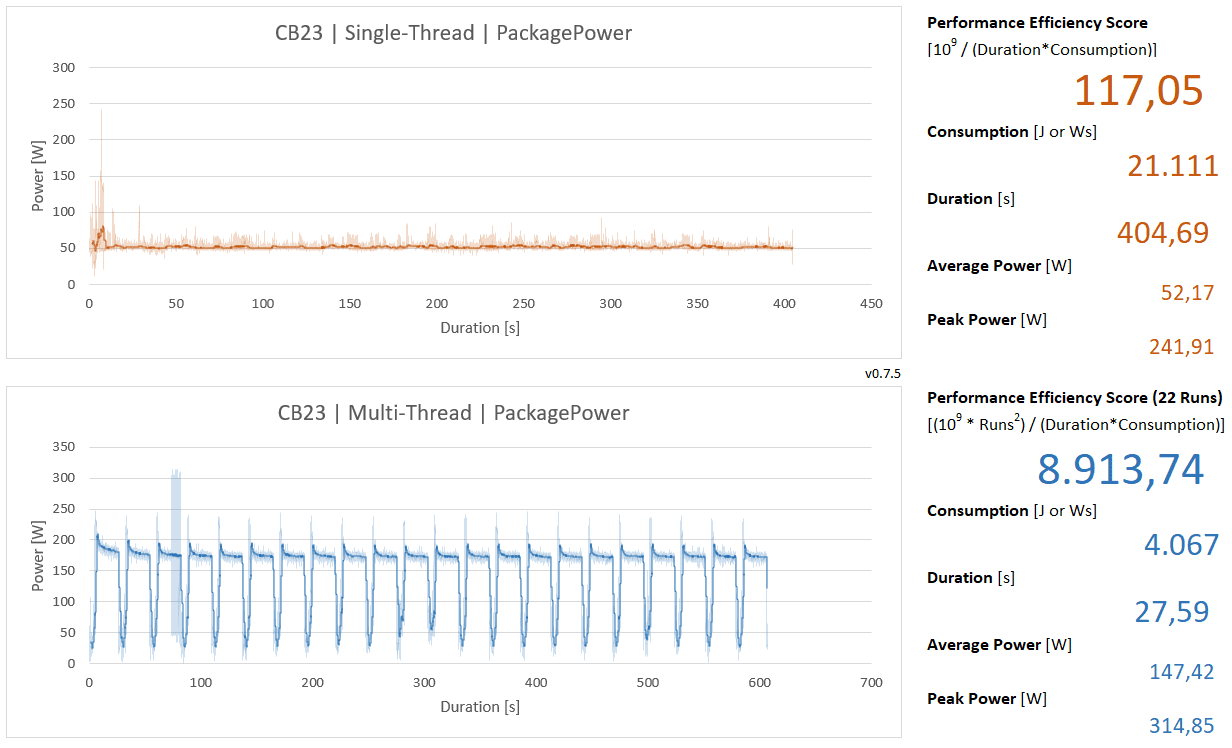Select the single-thread consumption value 21.111

point(1173,166)
